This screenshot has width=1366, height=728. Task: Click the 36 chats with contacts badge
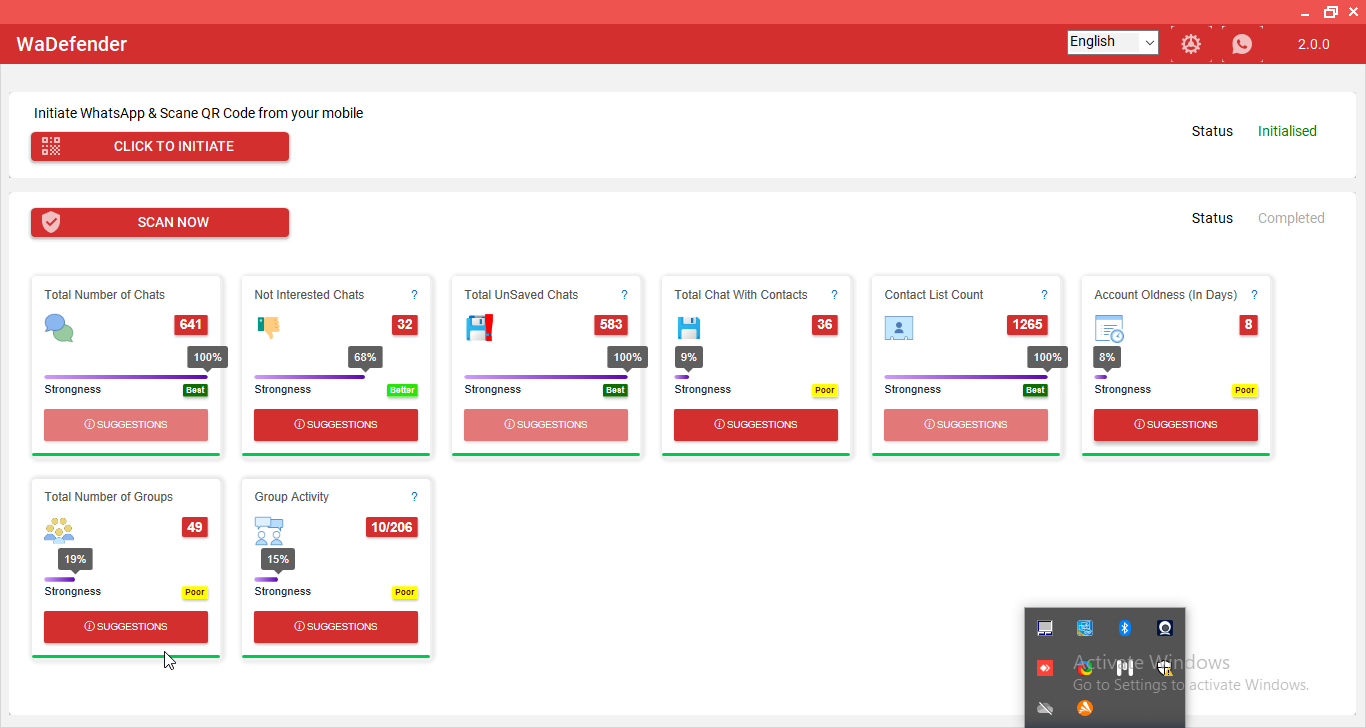pos(825,325)
